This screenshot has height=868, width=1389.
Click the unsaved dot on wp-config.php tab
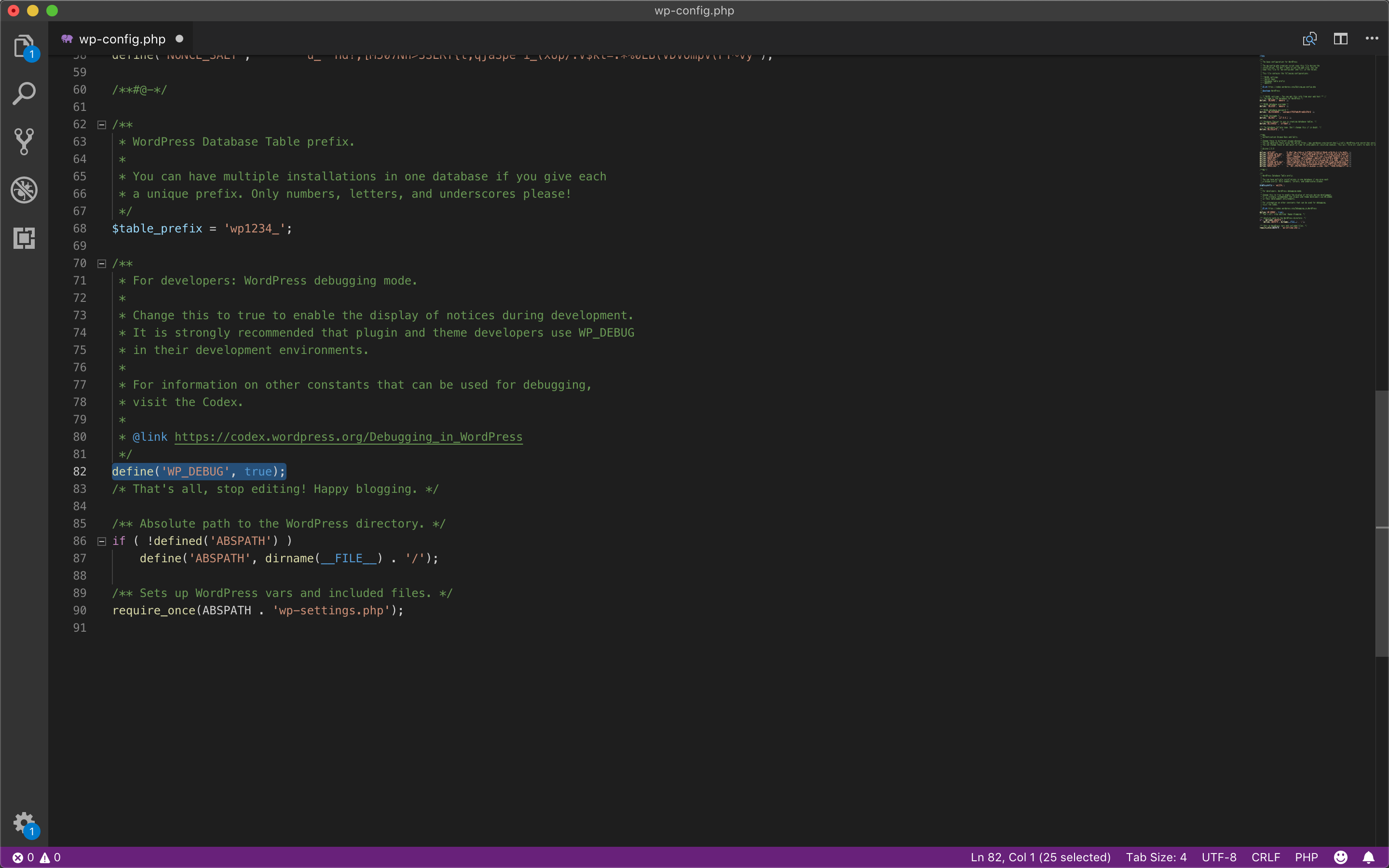click(x=179, y=39)
